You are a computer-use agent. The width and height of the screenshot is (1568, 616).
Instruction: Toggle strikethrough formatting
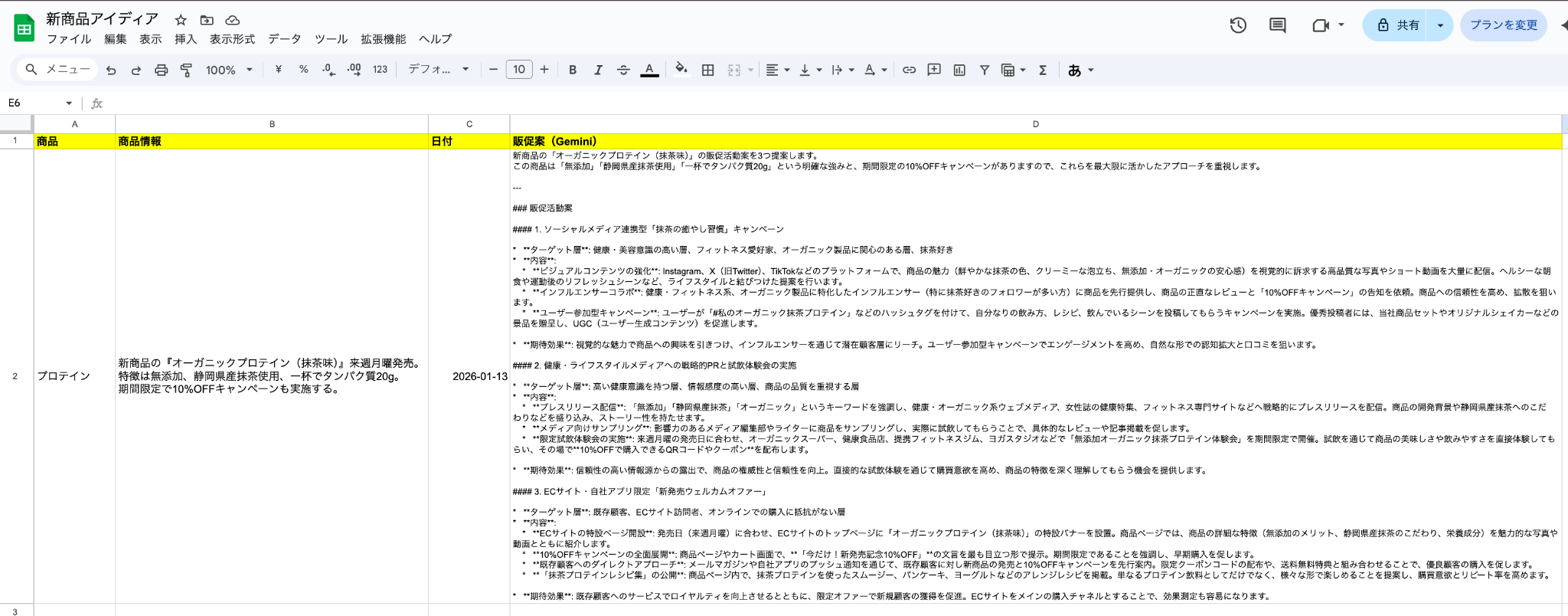pos(623,70)
